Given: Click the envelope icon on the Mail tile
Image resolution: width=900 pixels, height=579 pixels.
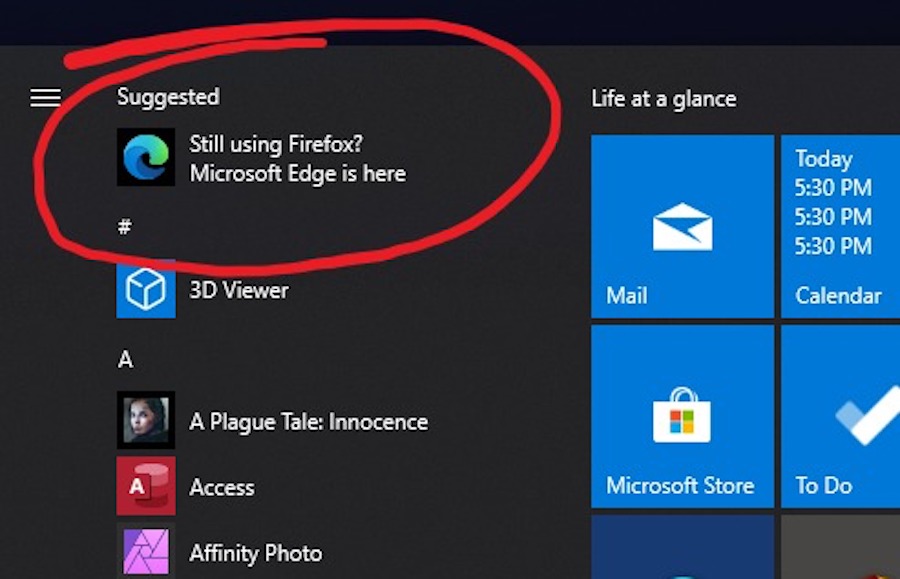Looking at the screenshot, I should coord(682,226).
